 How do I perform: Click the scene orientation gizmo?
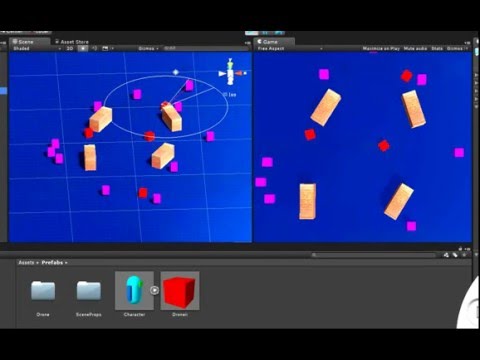click(x=231, y=72)
